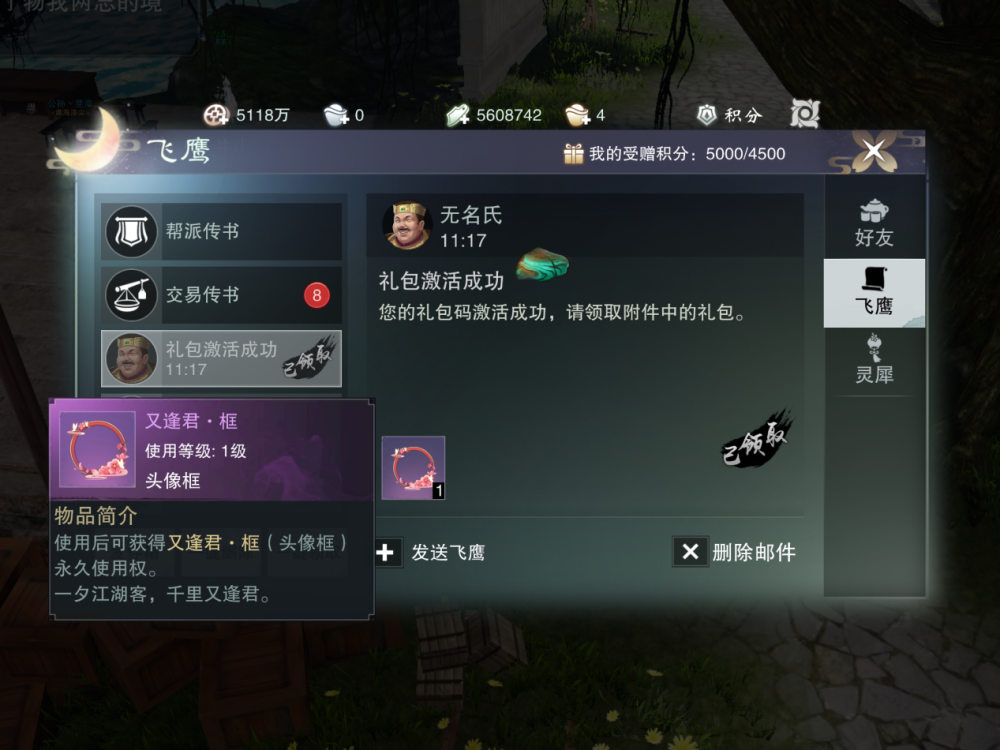Image resolution: width=1000 pixels, height=750 pixels.
Task: Click the gold ingot currency icon
Action: (x=578, y=115)
